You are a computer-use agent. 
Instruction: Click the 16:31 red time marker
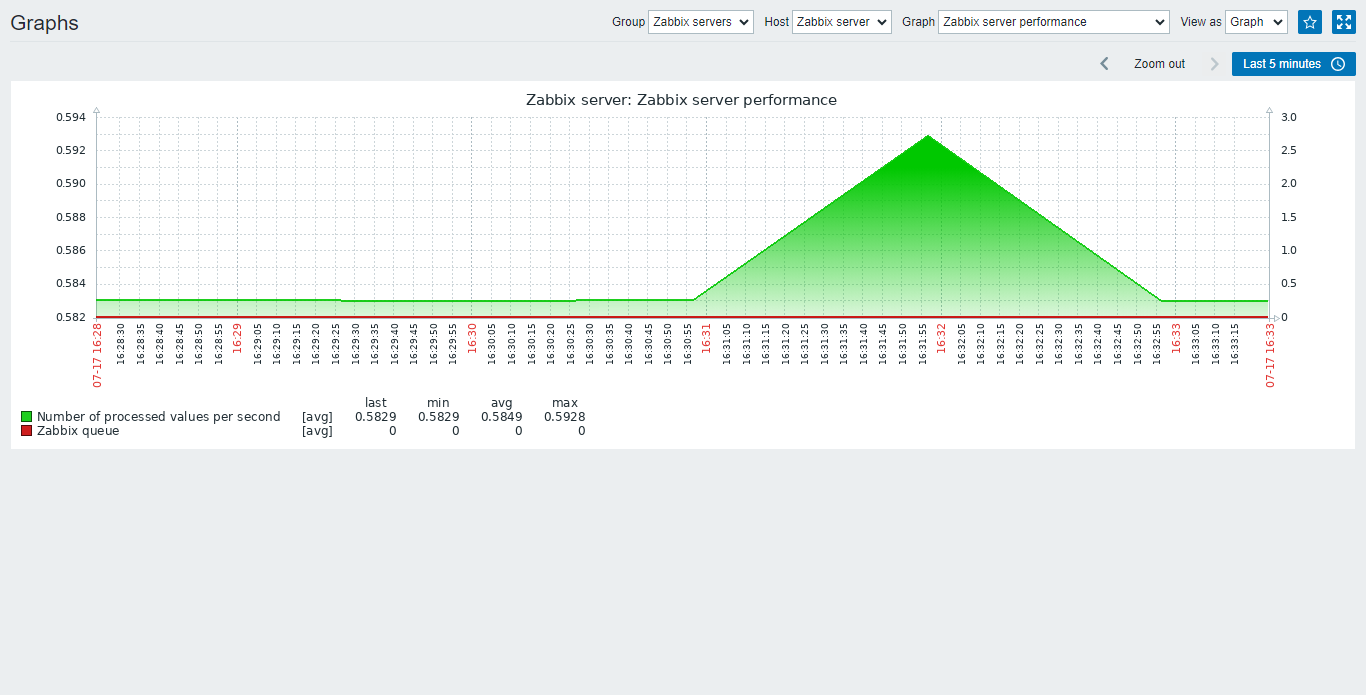(x=706, y=337)
